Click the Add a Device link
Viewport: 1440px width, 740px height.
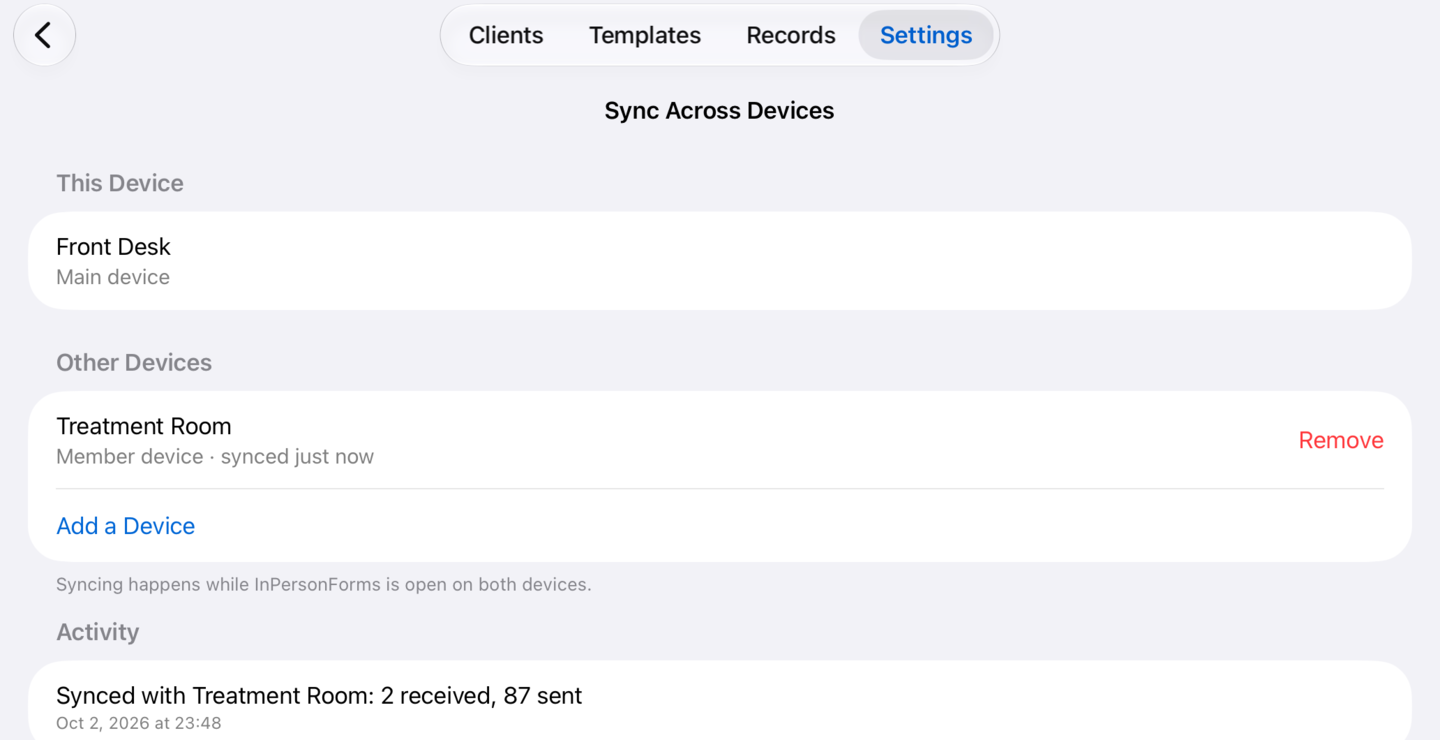click(126, 526)
